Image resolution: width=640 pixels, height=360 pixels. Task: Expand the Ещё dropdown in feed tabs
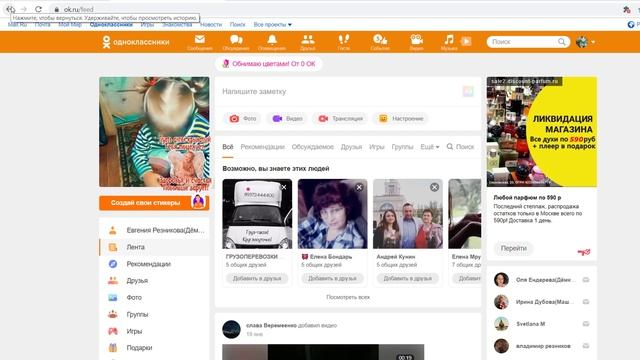click(x=430, y=147)
